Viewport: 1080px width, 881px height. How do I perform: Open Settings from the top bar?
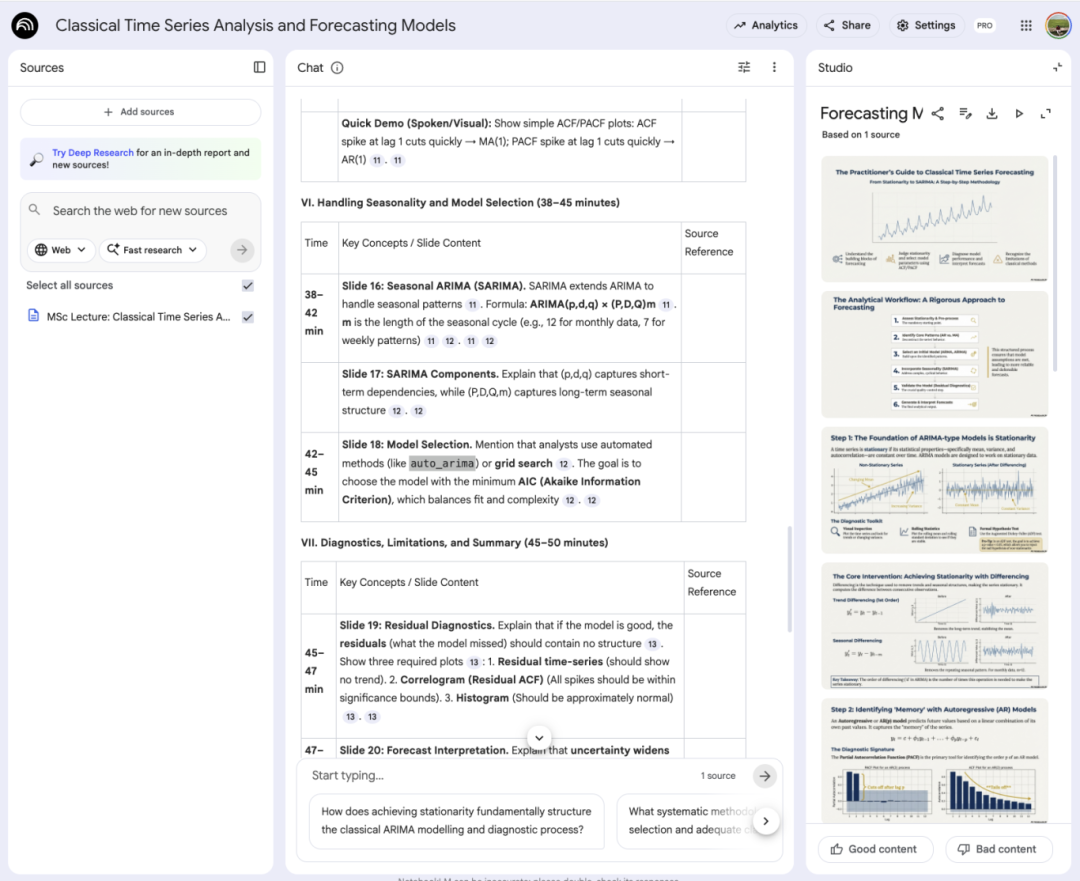click(926, 26)
